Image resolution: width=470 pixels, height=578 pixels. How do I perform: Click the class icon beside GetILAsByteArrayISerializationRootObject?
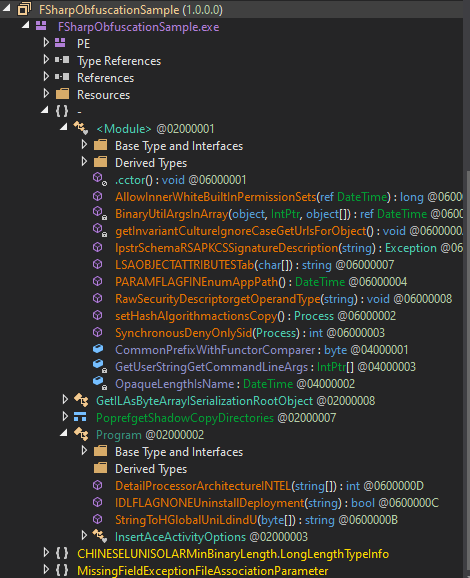[x=81, y=400]
